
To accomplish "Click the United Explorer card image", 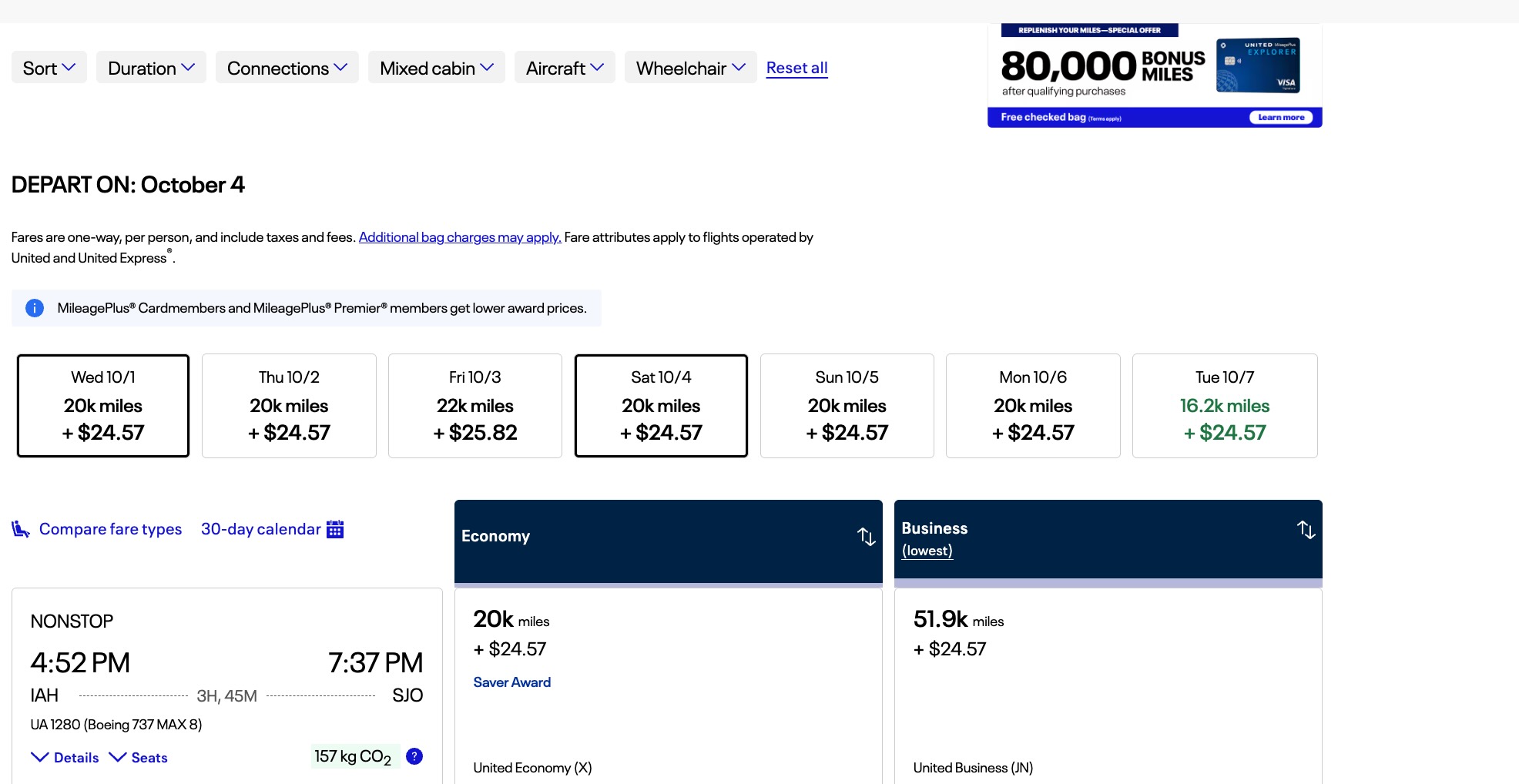I will [x=1257, y=65].
